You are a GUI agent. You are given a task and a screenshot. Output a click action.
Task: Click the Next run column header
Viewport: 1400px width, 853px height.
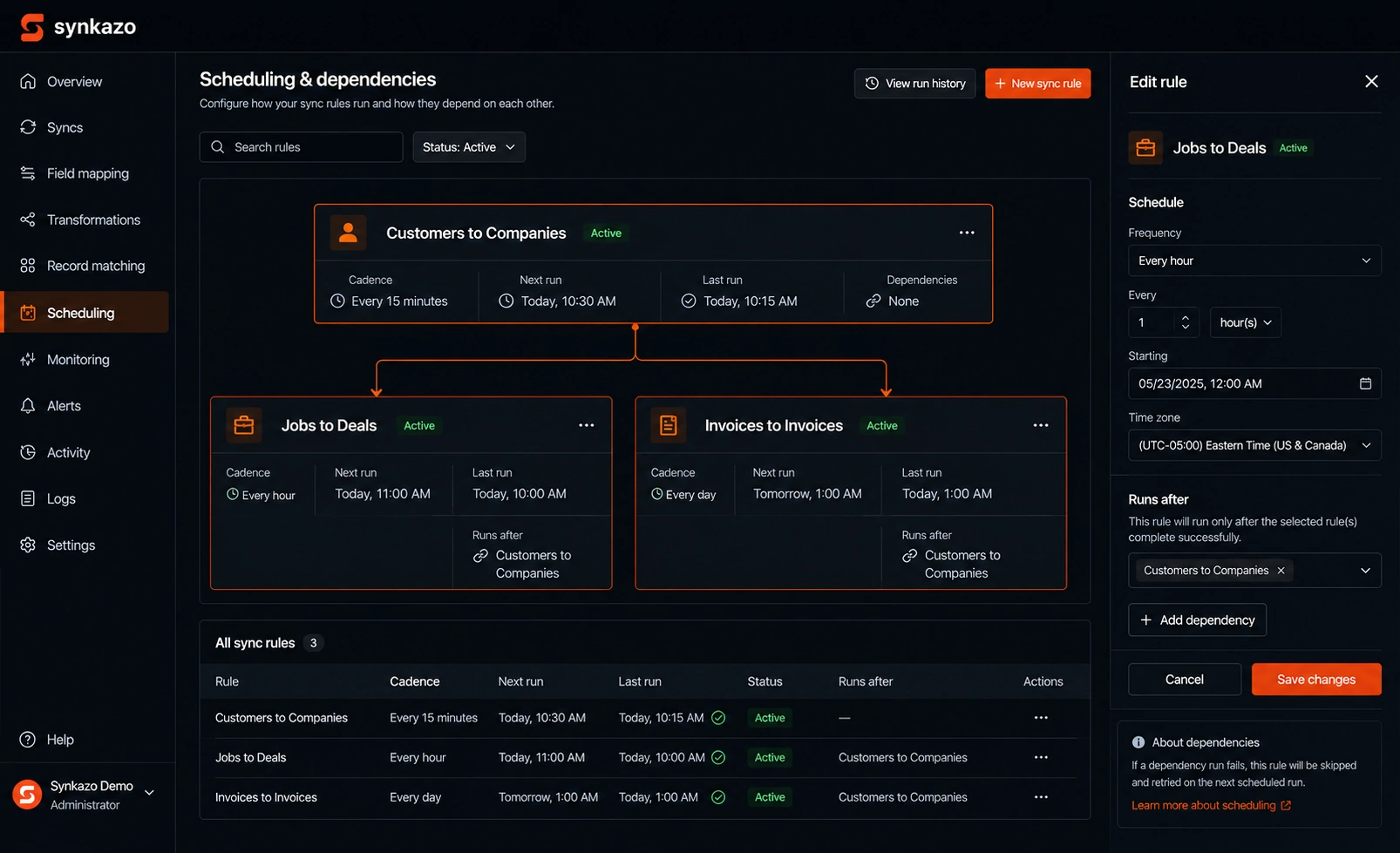520,681
